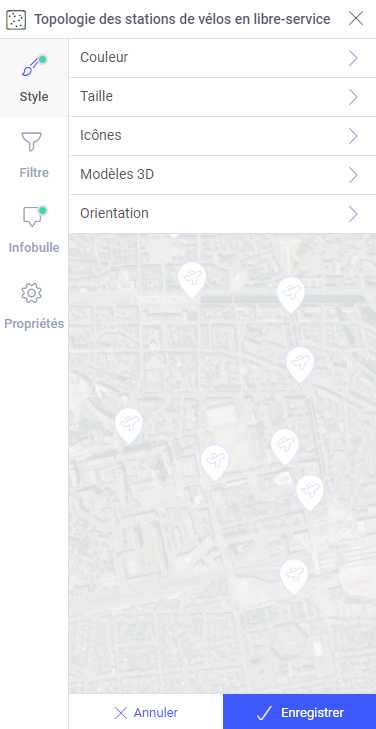The width and height of the screenshot is (376, 729).
Task: Open the Style tab with brush icon
Action: (x=34, y=78)
